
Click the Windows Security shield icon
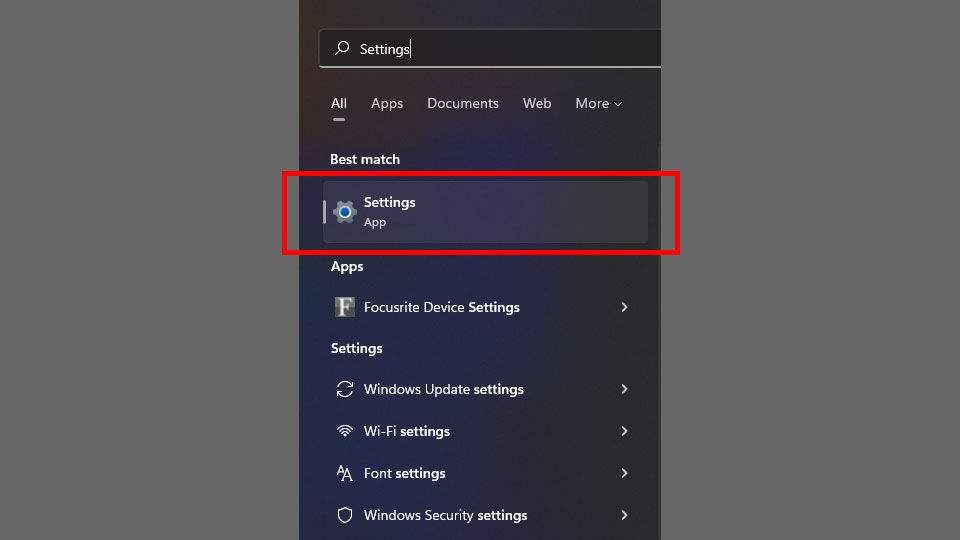tap(345, 515)
